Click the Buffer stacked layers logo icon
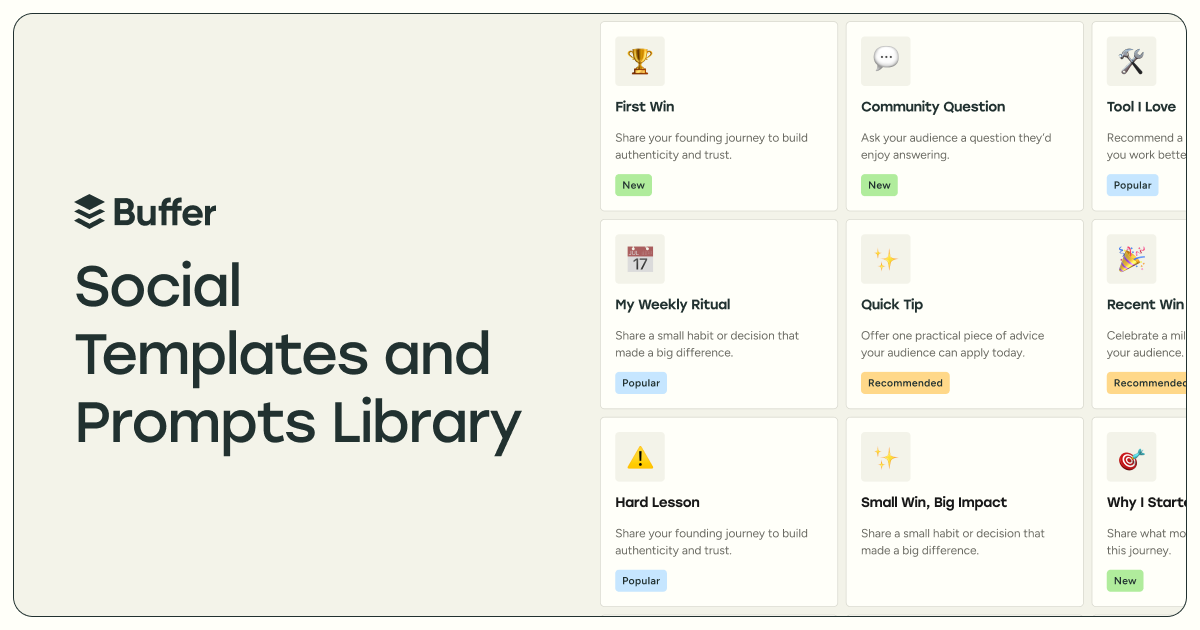The image size is (1200, 630). [x=90, y=212]
